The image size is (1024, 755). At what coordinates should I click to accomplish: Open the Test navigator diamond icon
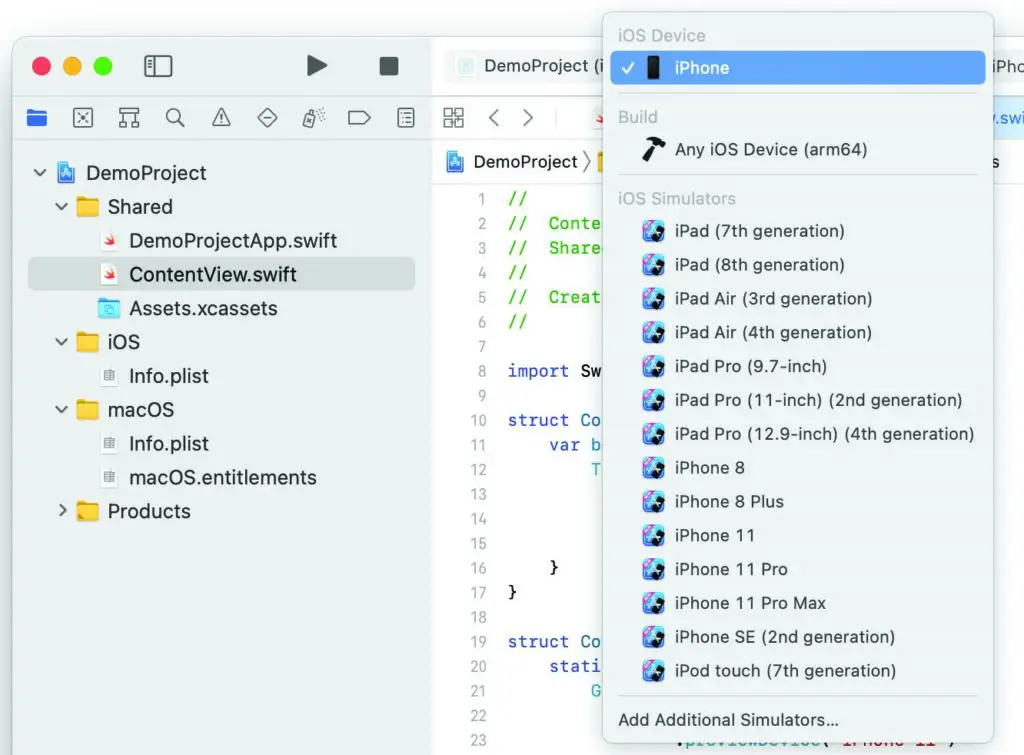tap(267, 118)
